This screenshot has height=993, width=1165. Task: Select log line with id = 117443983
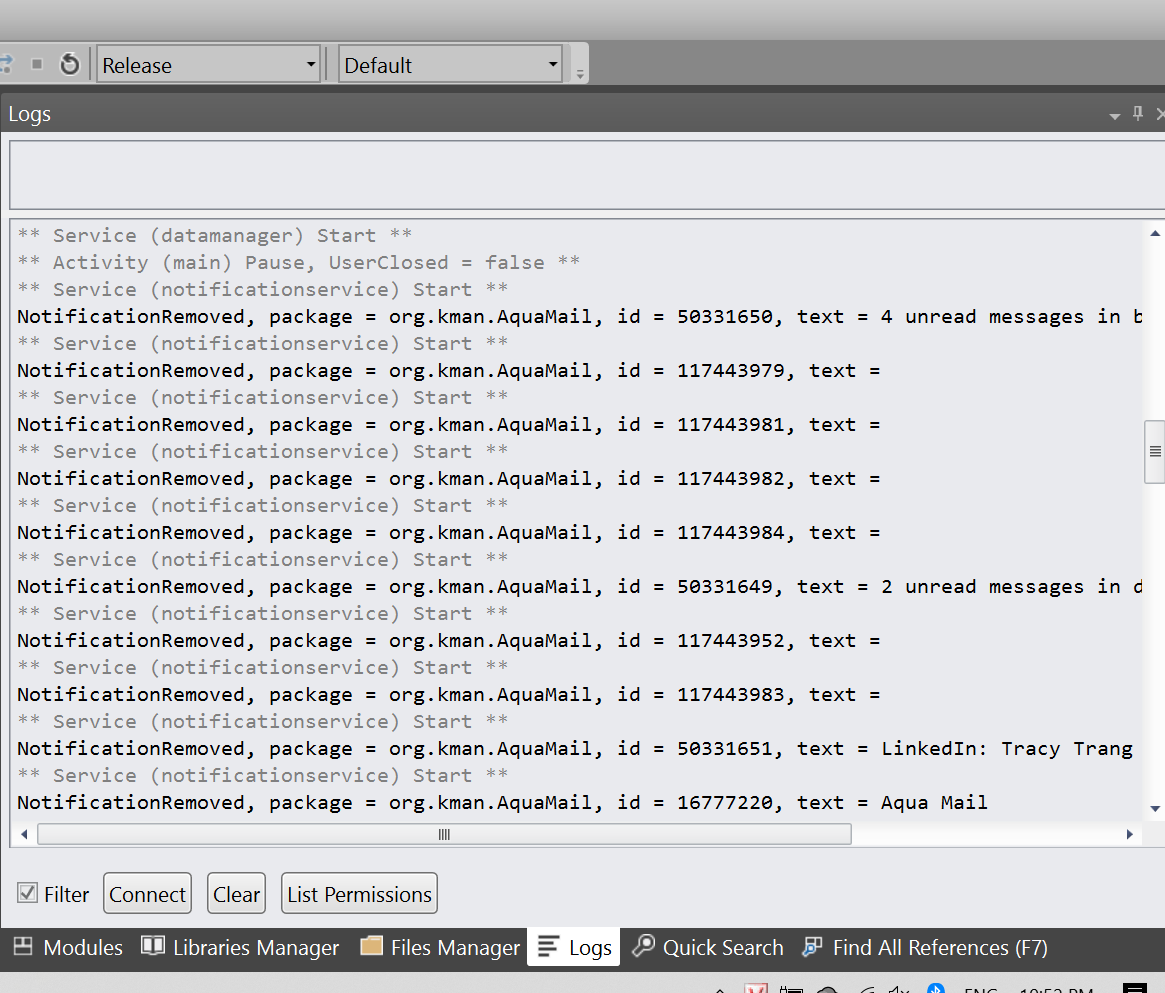tap(449, 694)
